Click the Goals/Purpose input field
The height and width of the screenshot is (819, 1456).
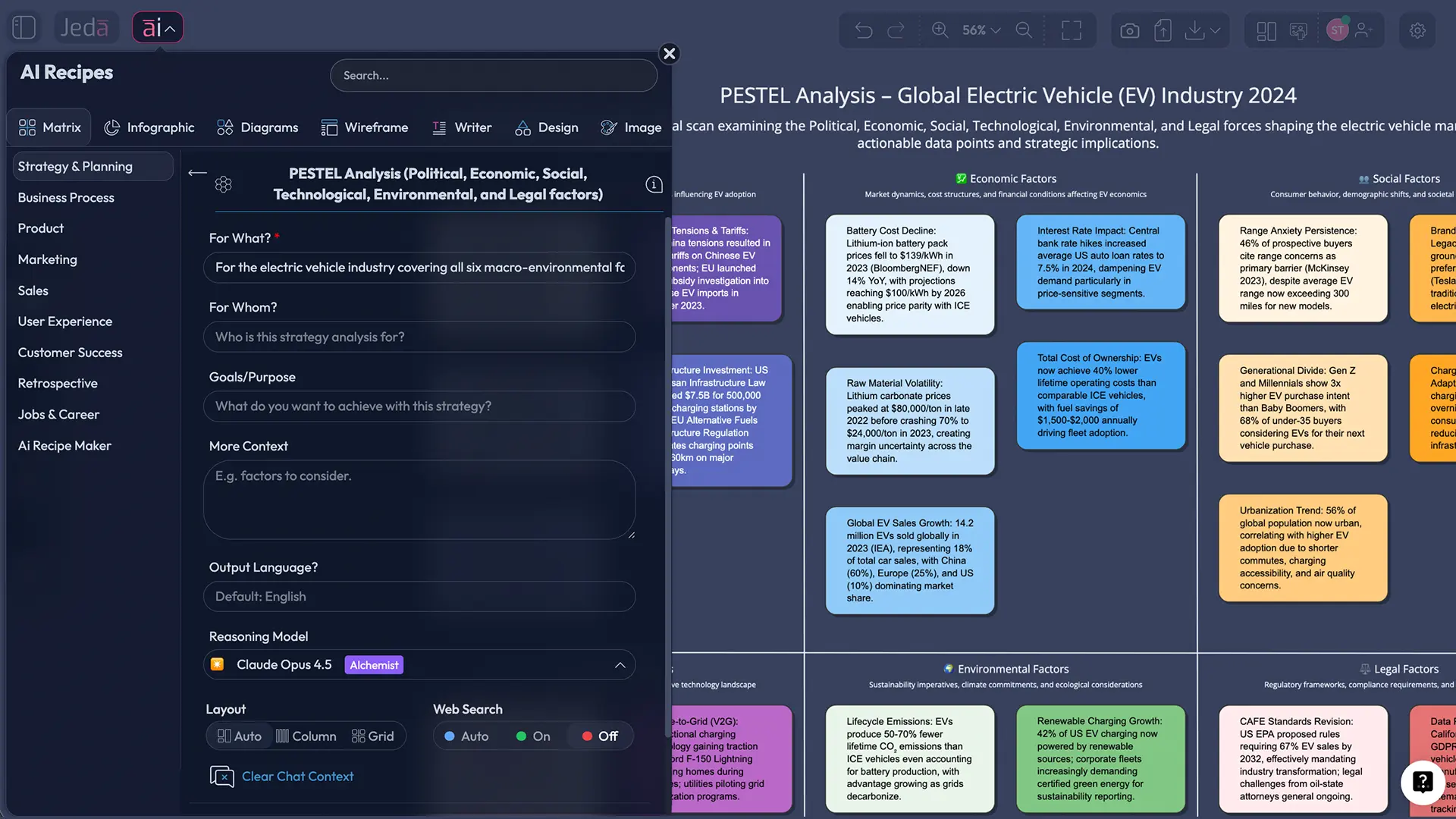point(419,406)
